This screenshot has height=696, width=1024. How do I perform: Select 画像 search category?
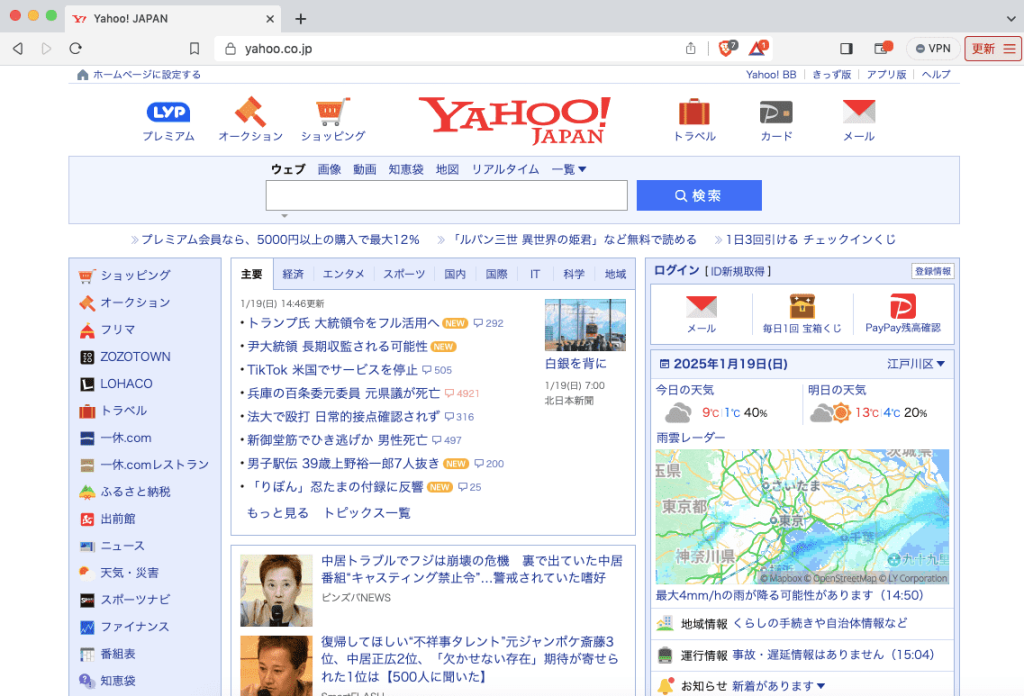point(329,169)
